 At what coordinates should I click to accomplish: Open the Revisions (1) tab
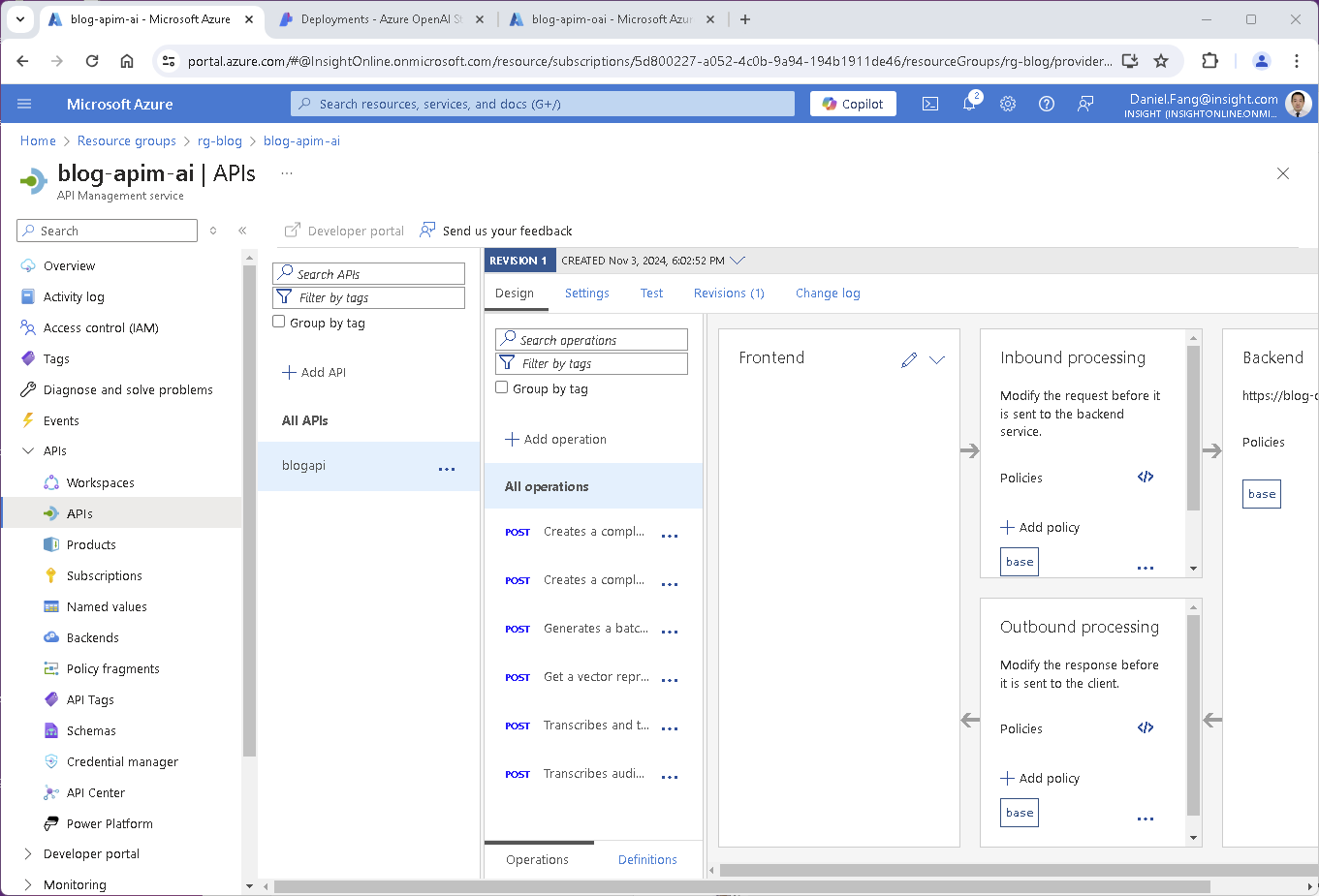(x=729, y=294)
